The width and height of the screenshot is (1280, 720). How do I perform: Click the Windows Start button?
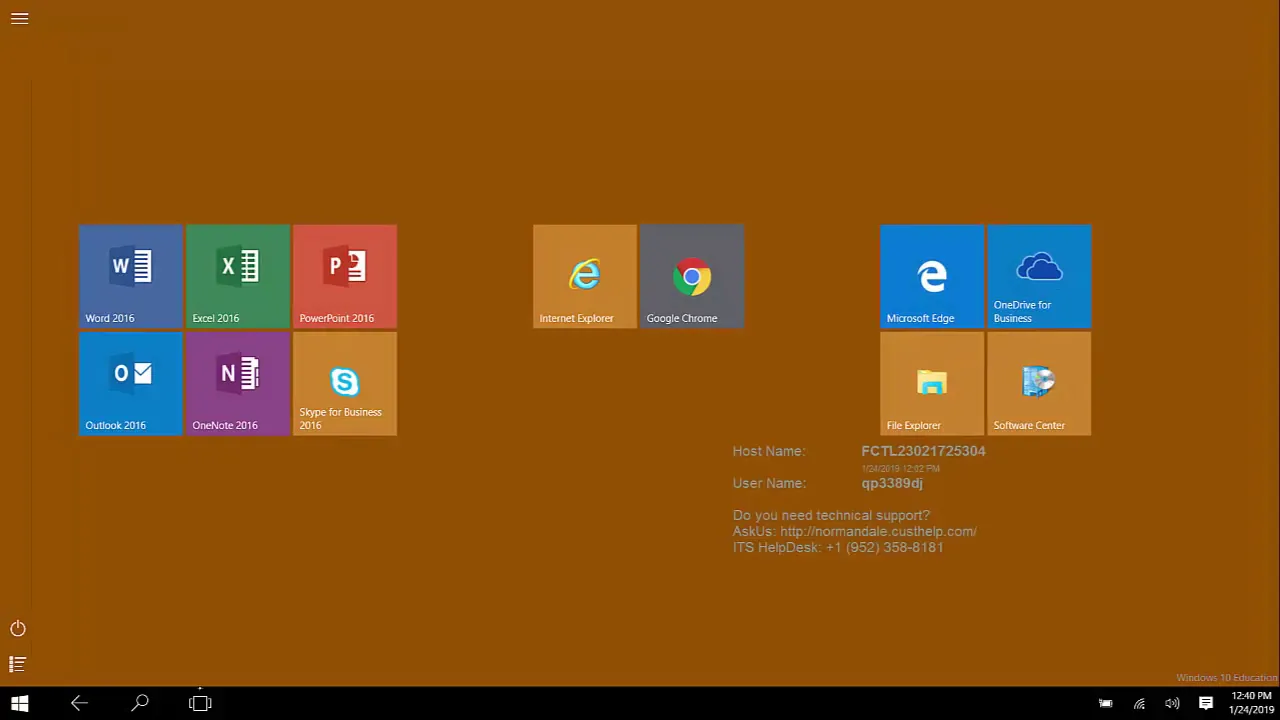point(20,703)
